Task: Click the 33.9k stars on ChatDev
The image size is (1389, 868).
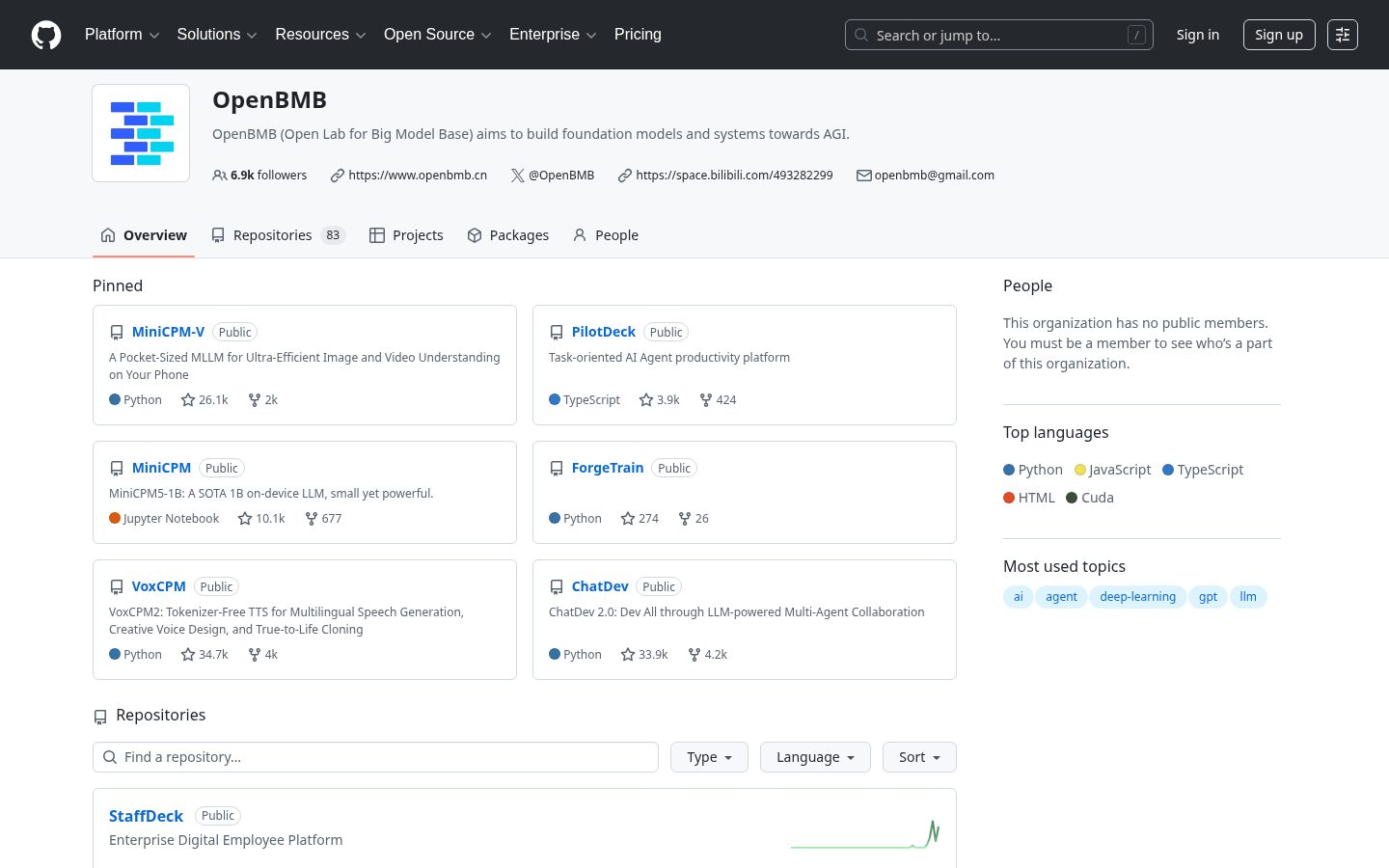Action: (x=644, y=654)
